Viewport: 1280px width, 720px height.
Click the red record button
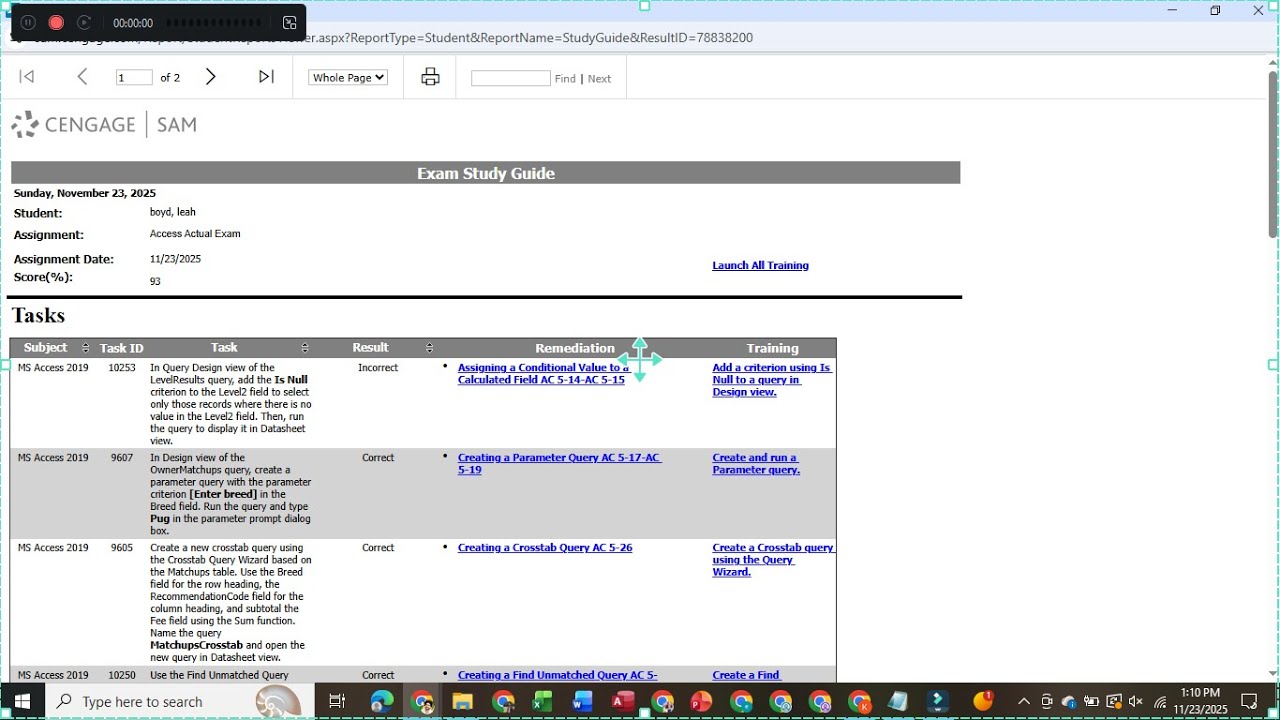click(x=56, y=22)
